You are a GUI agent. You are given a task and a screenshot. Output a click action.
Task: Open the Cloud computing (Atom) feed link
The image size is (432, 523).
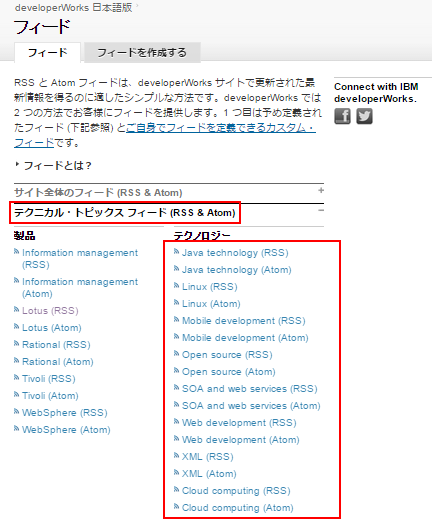tap(238, 508)
